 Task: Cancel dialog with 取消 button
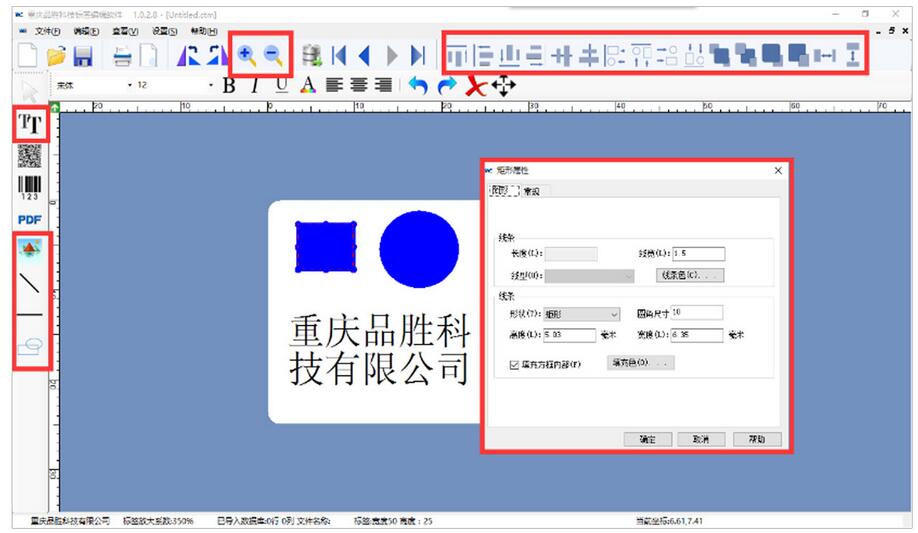click(x=701, y=439)
